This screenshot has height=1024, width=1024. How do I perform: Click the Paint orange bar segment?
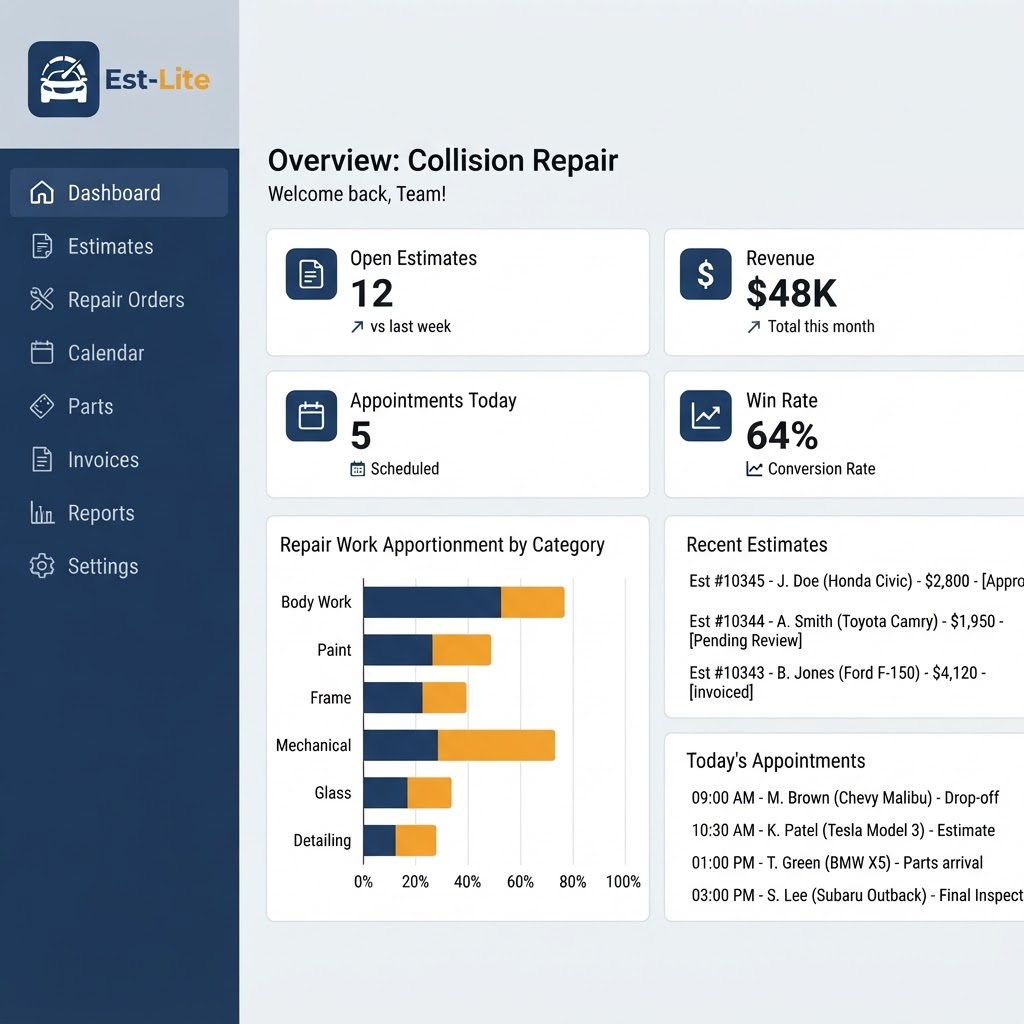tap(461, 650)
